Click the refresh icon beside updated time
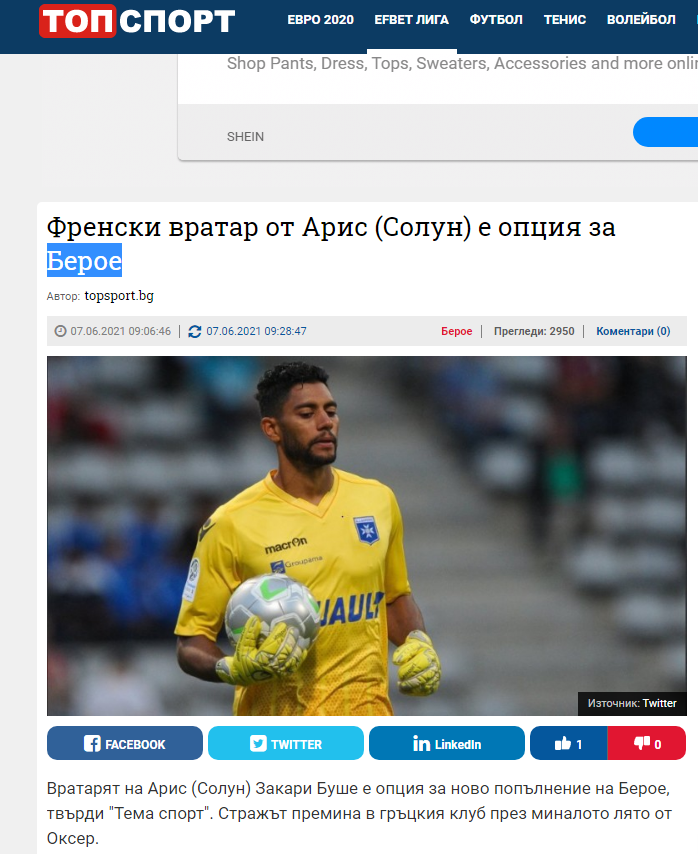The width and height of the screenshot is (698, 854). (x=194, y=331)
